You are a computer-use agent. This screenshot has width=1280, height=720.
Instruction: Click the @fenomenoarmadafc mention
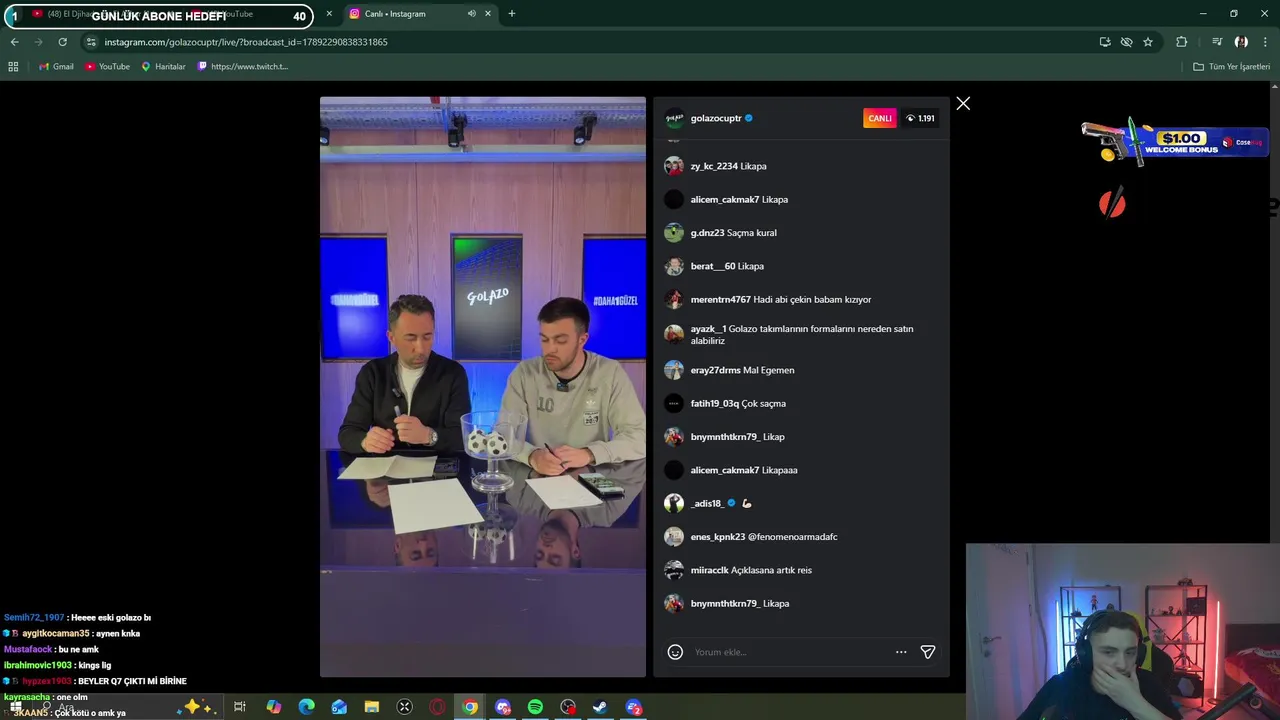pyautogui.click(x=793, y=537)
